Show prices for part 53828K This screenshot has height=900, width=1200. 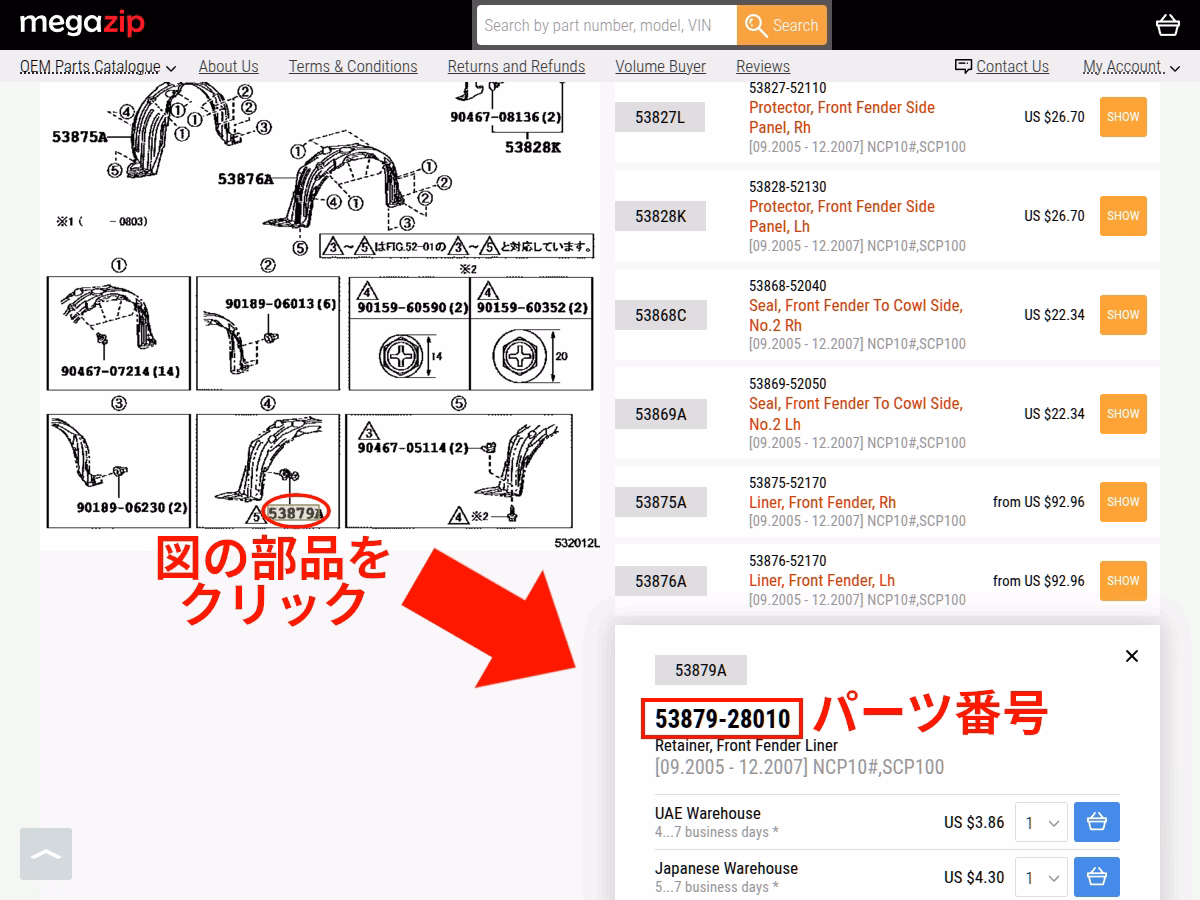click(x=1123, y=216)
